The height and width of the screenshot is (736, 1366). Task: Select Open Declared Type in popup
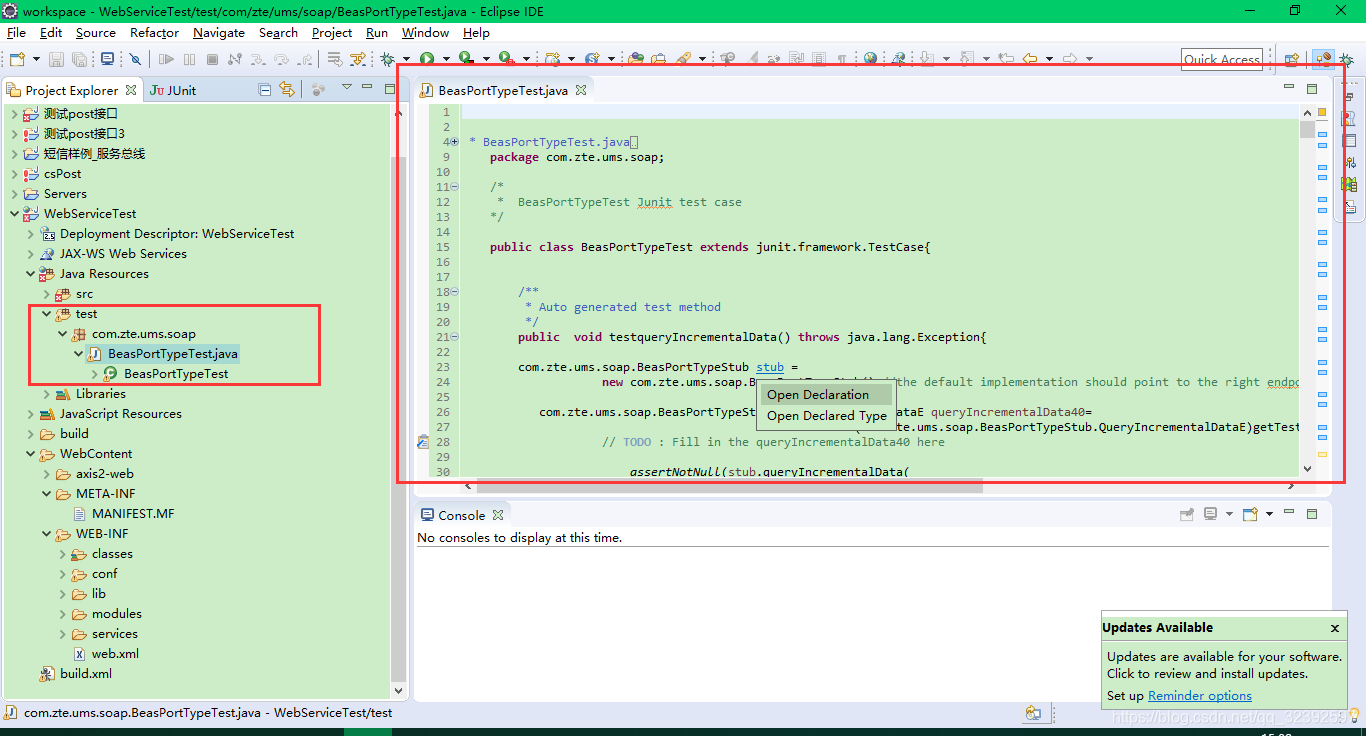[827, 416]
